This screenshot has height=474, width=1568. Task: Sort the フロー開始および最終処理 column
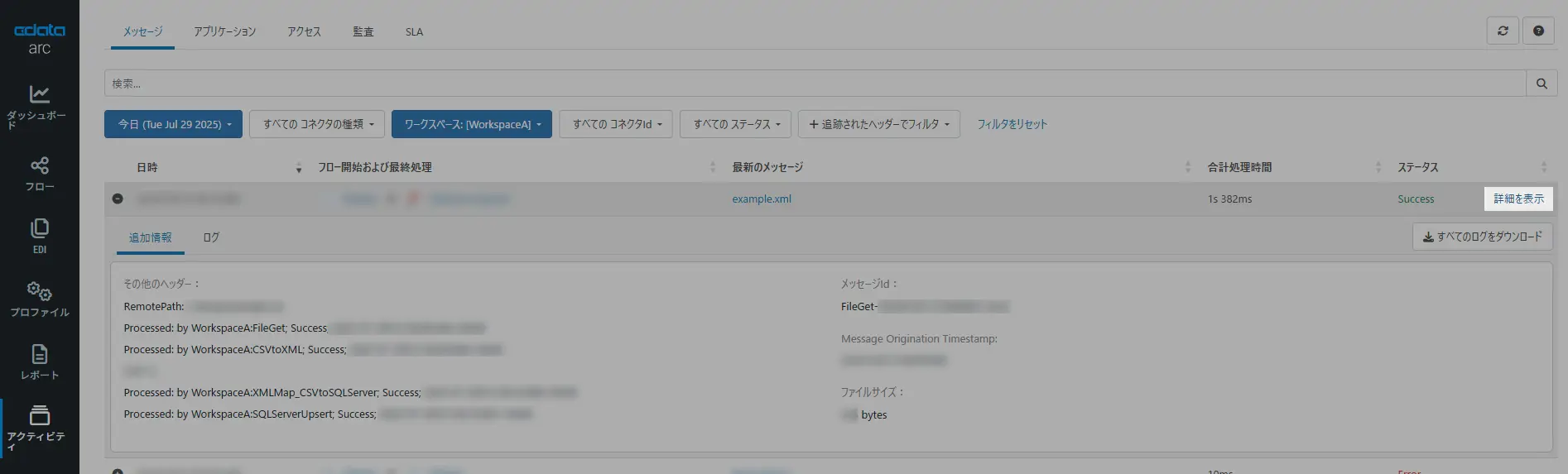713,167
